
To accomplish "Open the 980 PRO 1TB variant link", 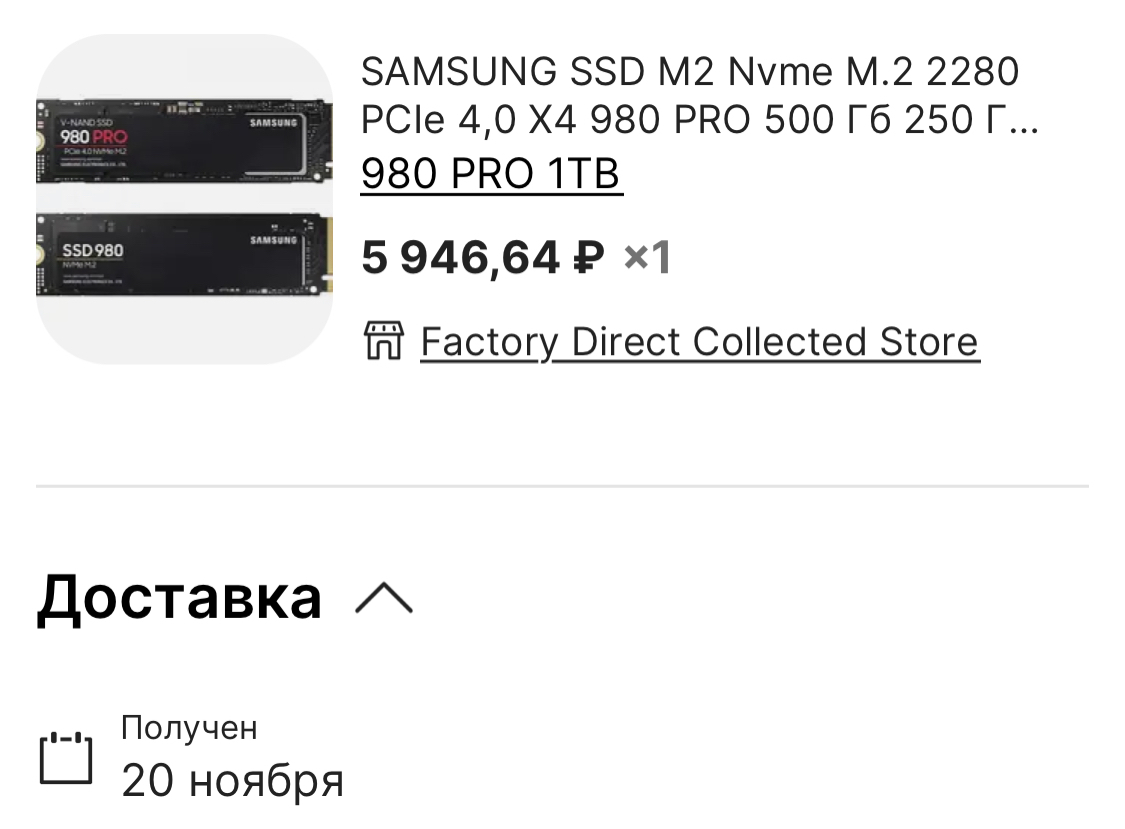I will point(491,175).
